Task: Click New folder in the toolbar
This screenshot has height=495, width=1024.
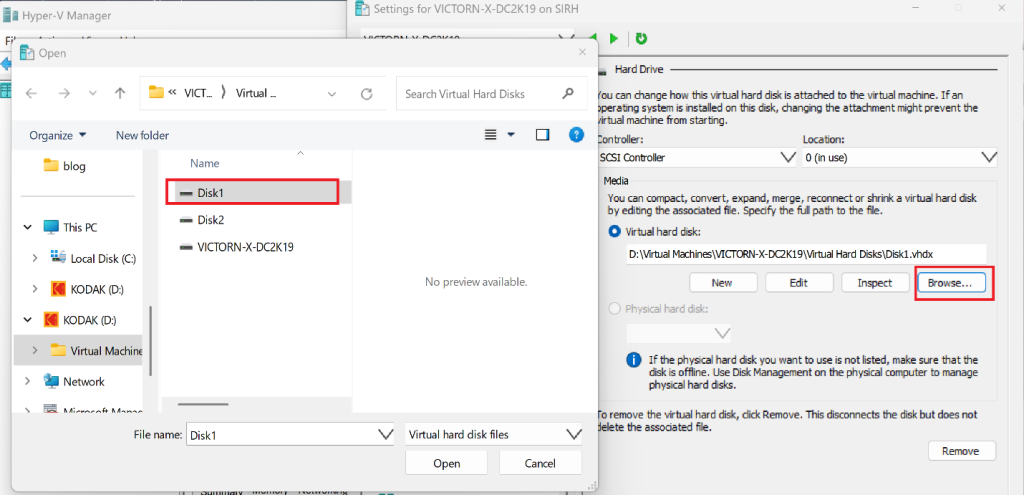Action: coord(142,135)
